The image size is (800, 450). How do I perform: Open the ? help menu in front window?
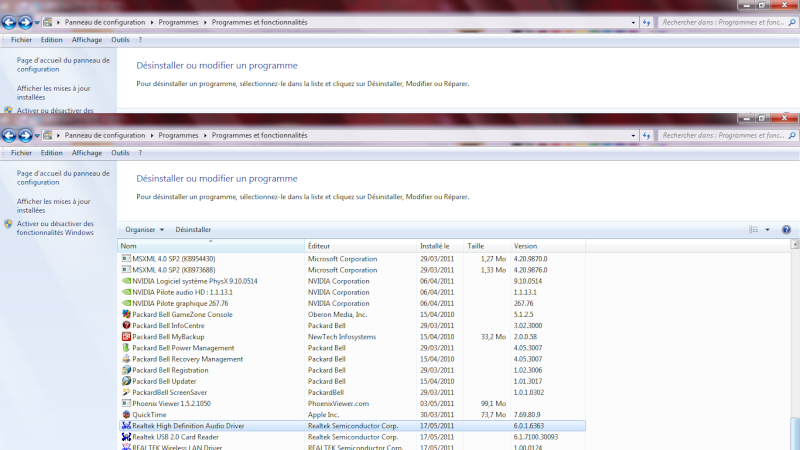[x=140, y=153]
